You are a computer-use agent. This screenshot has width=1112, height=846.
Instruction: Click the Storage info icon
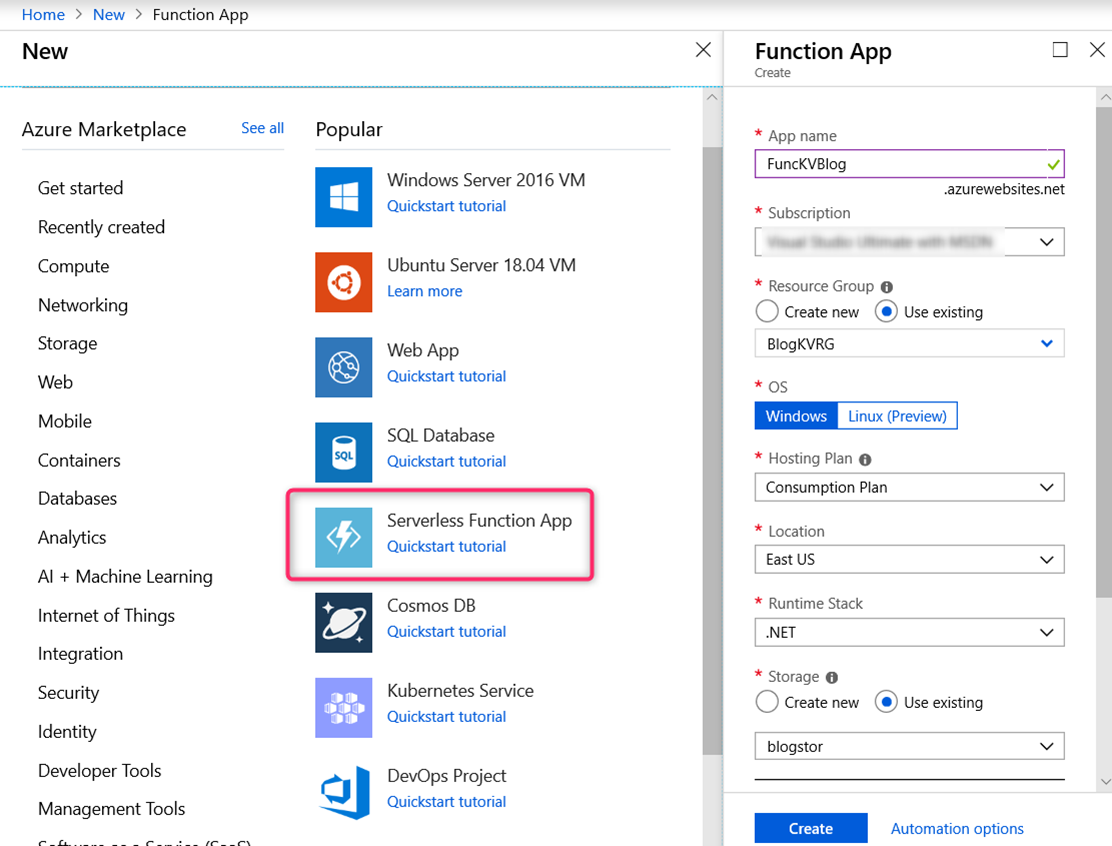(832, 677)
